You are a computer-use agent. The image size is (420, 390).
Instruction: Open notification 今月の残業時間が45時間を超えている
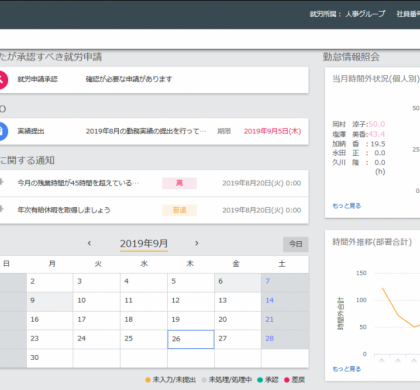point(78,183)
